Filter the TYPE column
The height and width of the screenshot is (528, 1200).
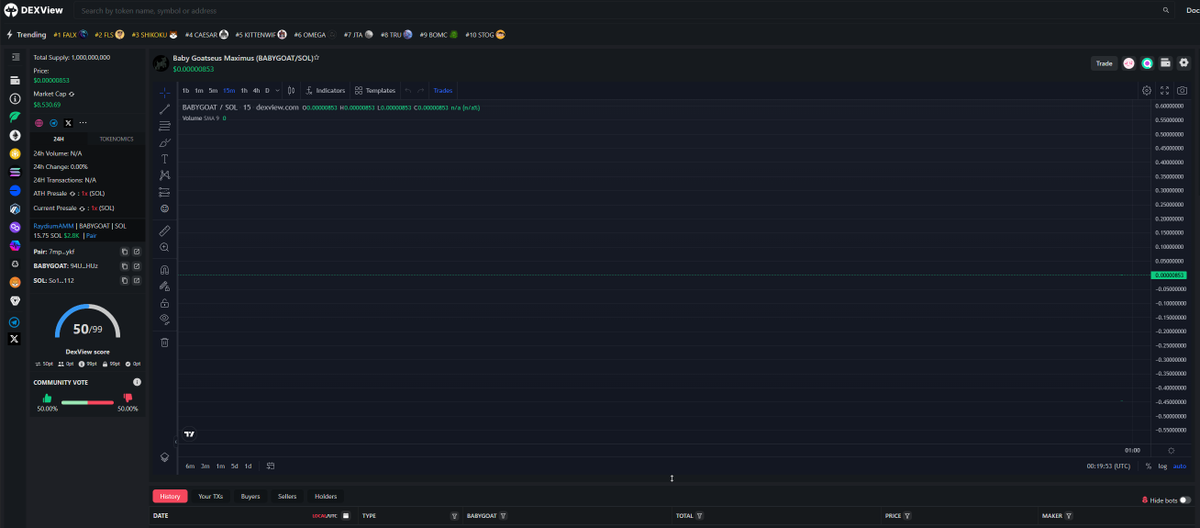pyautogui.click(x=455, y=516)
